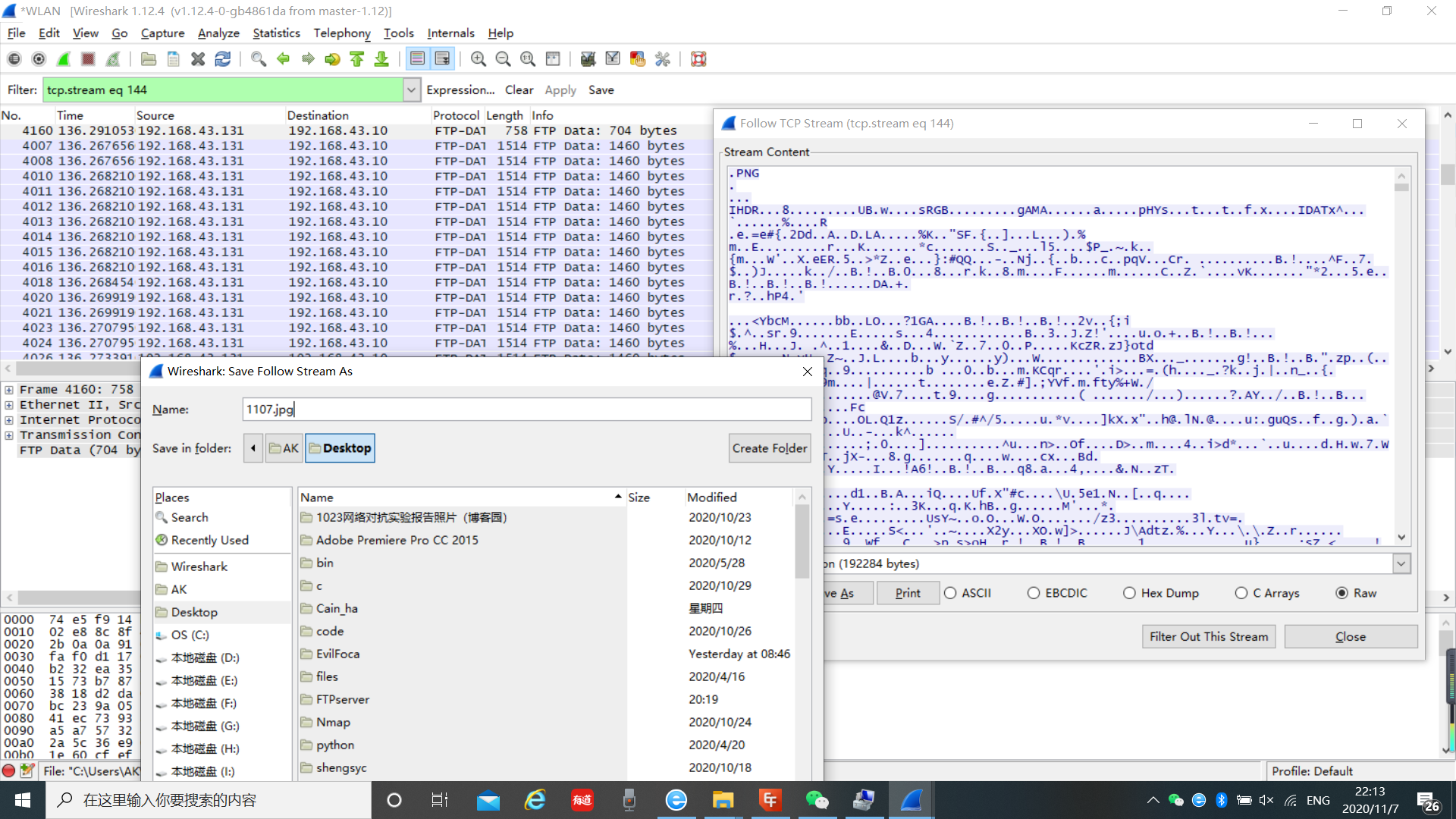This screenshot has width=1456, height=819.
Task: Click the Name field containing 1107.jpg
Action: (526, 409)
